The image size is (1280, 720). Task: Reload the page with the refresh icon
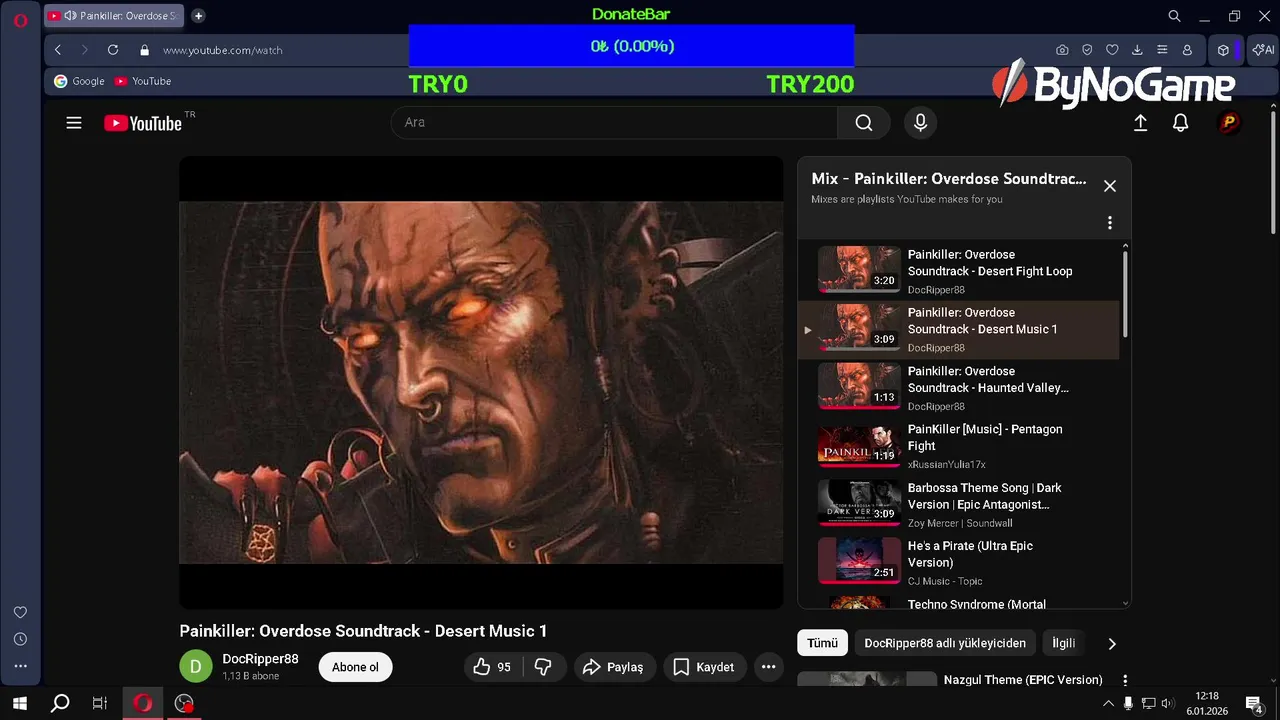pos(113,50)
